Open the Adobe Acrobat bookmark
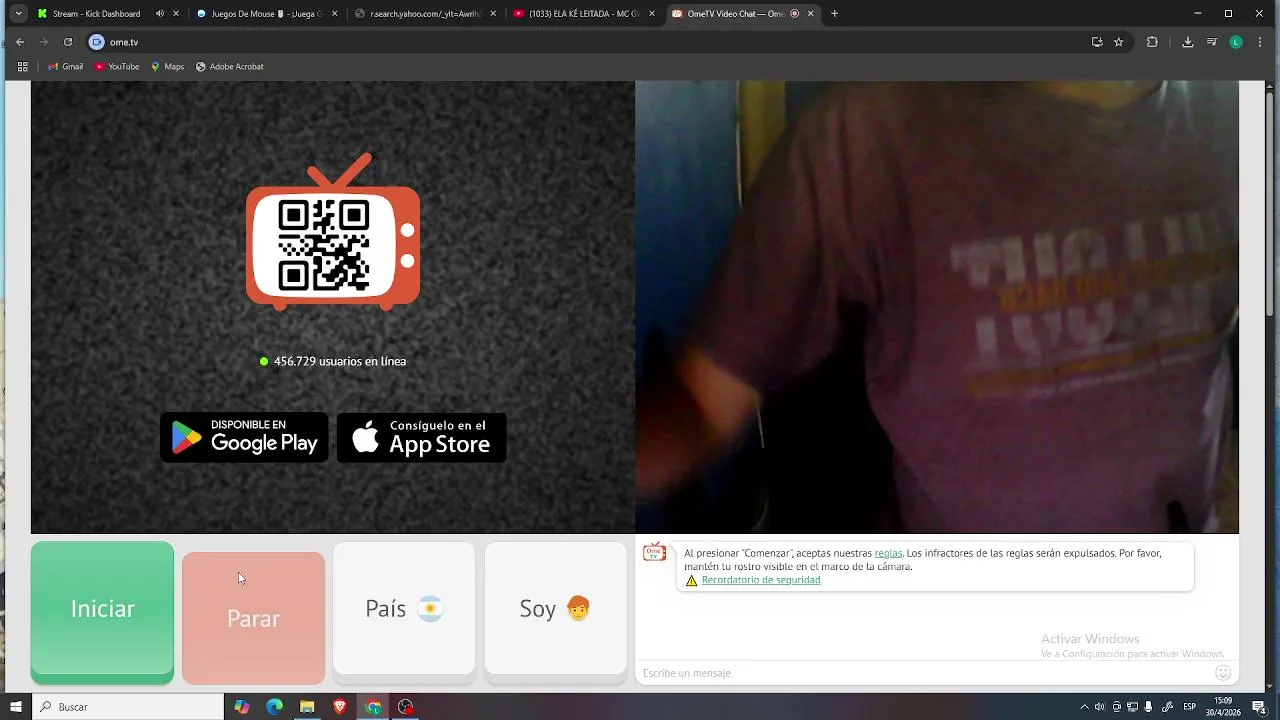This screenshot has width=1280, height=720. click(230, 67)
